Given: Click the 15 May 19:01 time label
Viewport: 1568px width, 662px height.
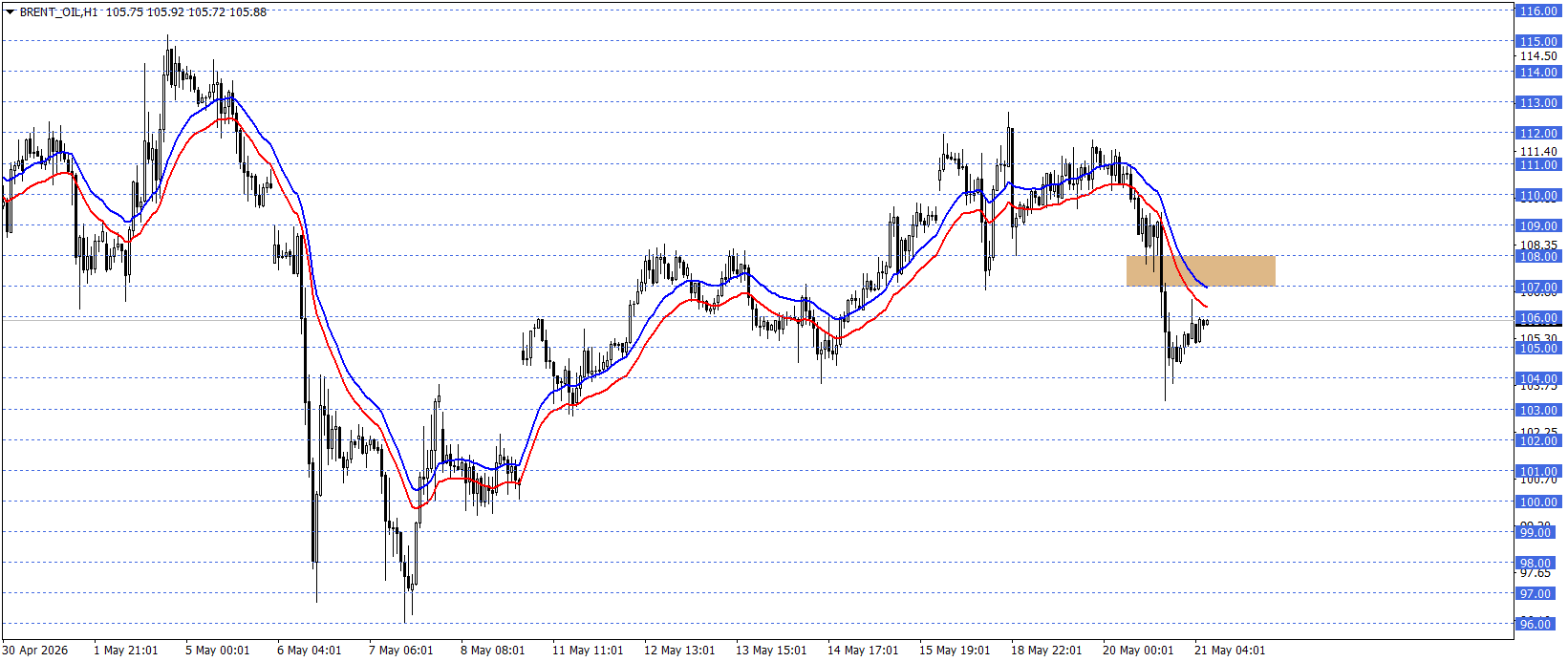Looking at the screenshot, I should pyautogui.click(x=955, y=651).
